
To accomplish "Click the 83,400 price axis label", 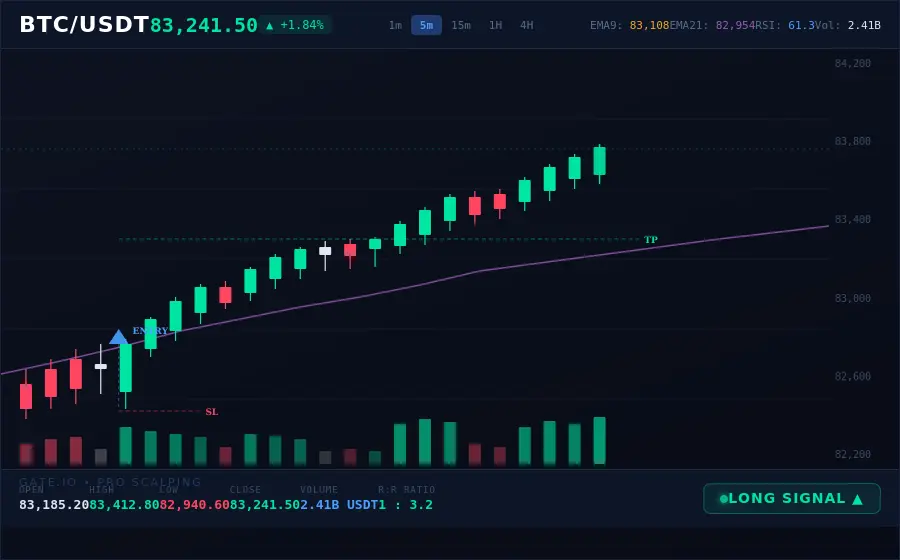I will (852, 219).
